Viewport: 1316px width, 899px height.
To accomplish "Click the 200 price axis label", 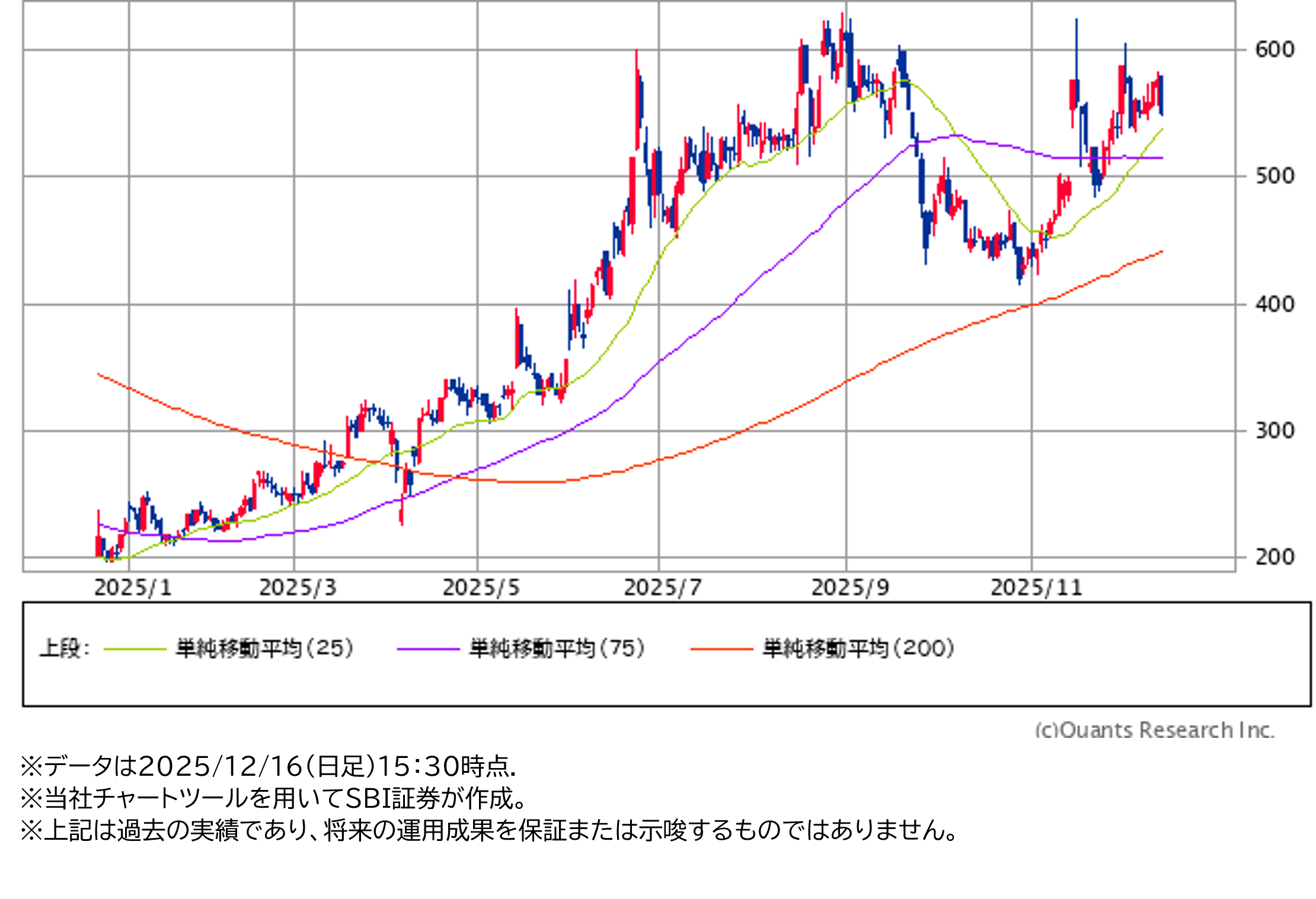I will click(x=1275, y=557).
